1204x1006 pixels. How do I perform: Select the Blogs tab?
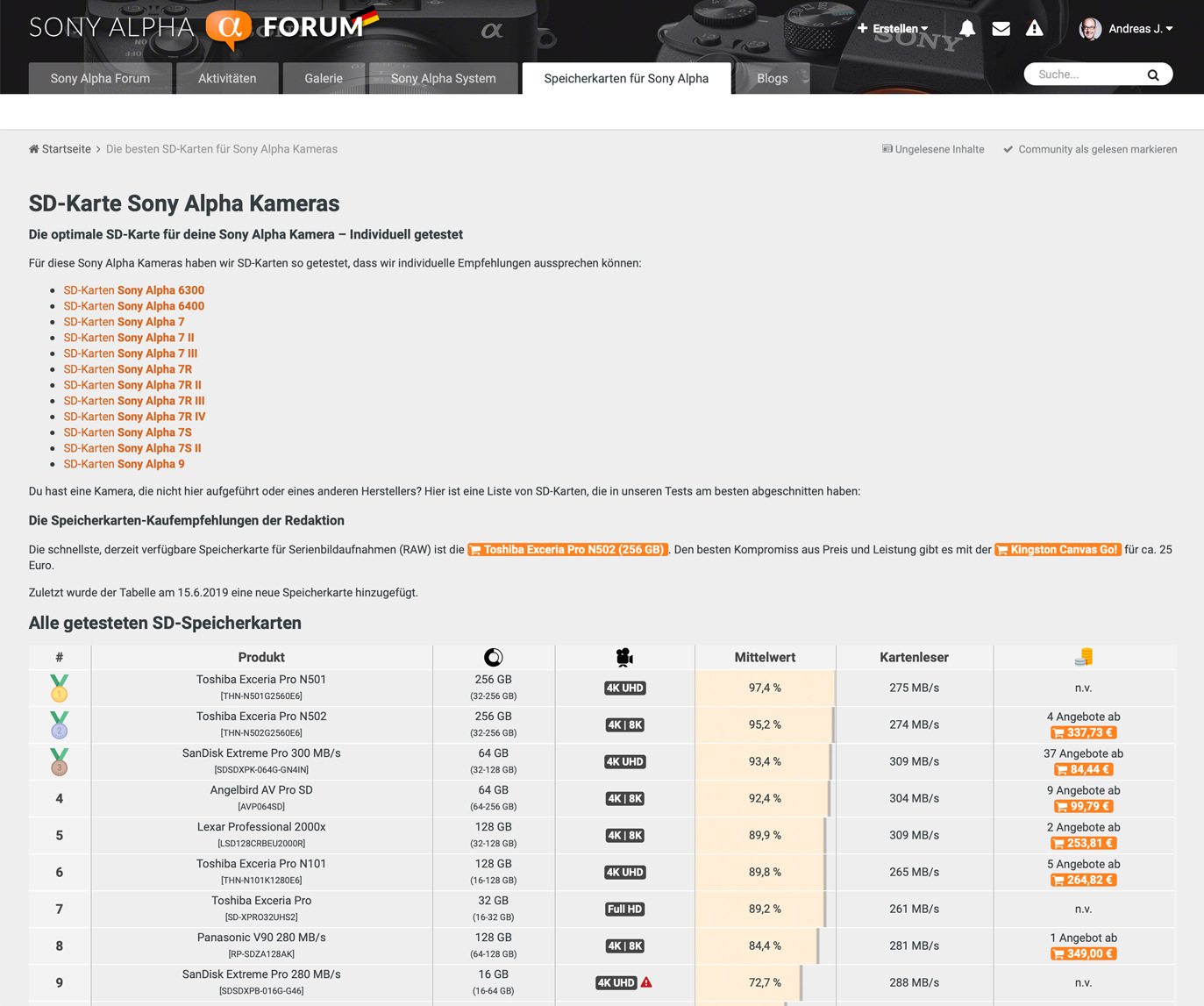772,78
